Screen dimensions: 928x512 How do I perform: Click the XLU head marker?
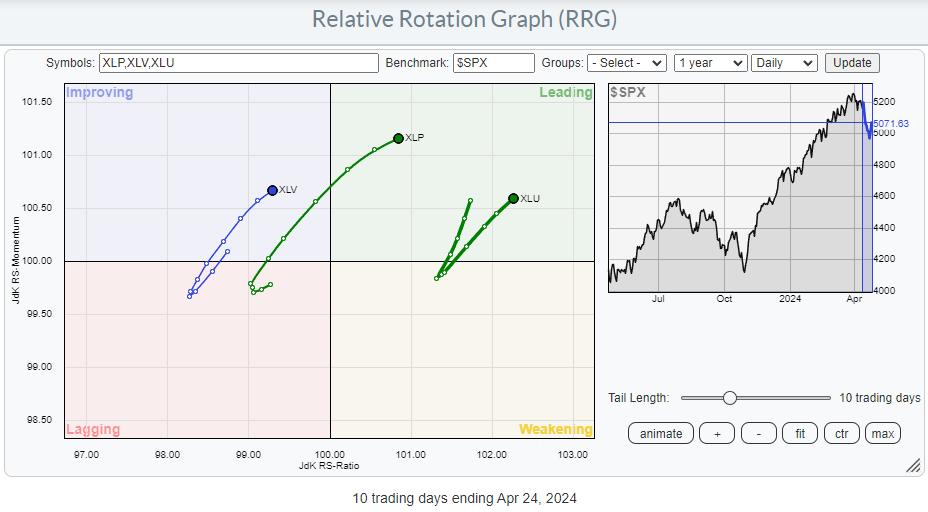pyautogui.click(x=513, y=198)
